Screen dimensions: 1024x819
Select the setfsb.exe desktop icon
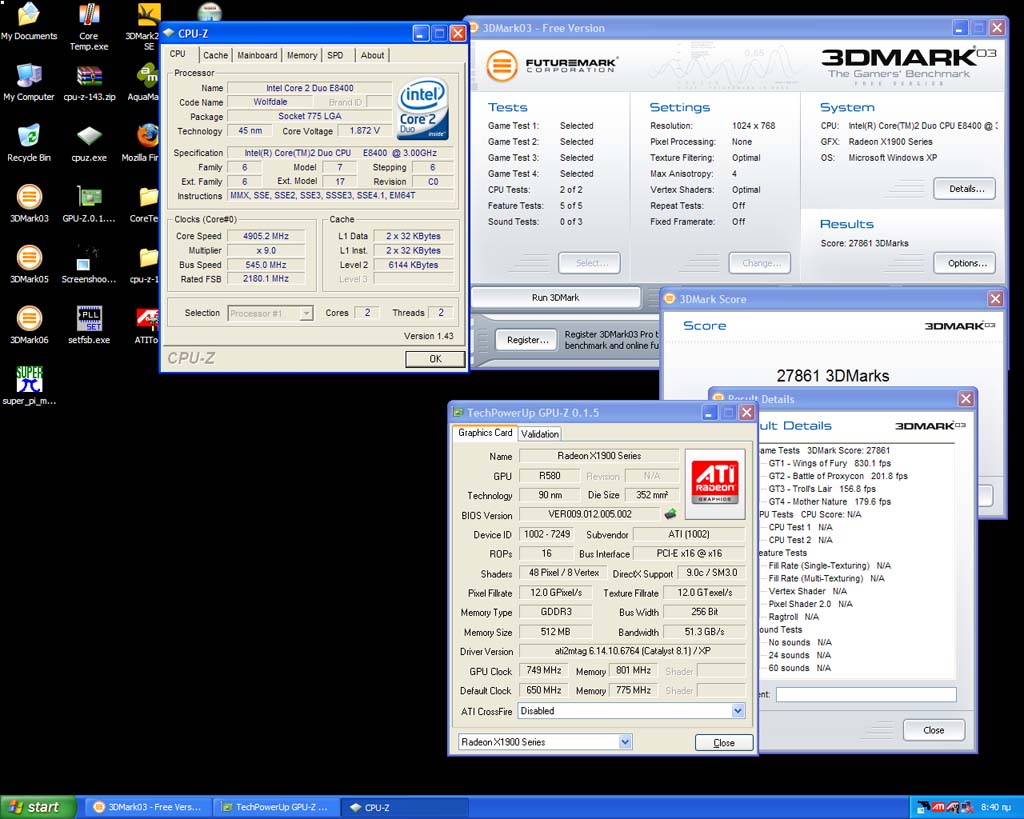click(89, 325)
